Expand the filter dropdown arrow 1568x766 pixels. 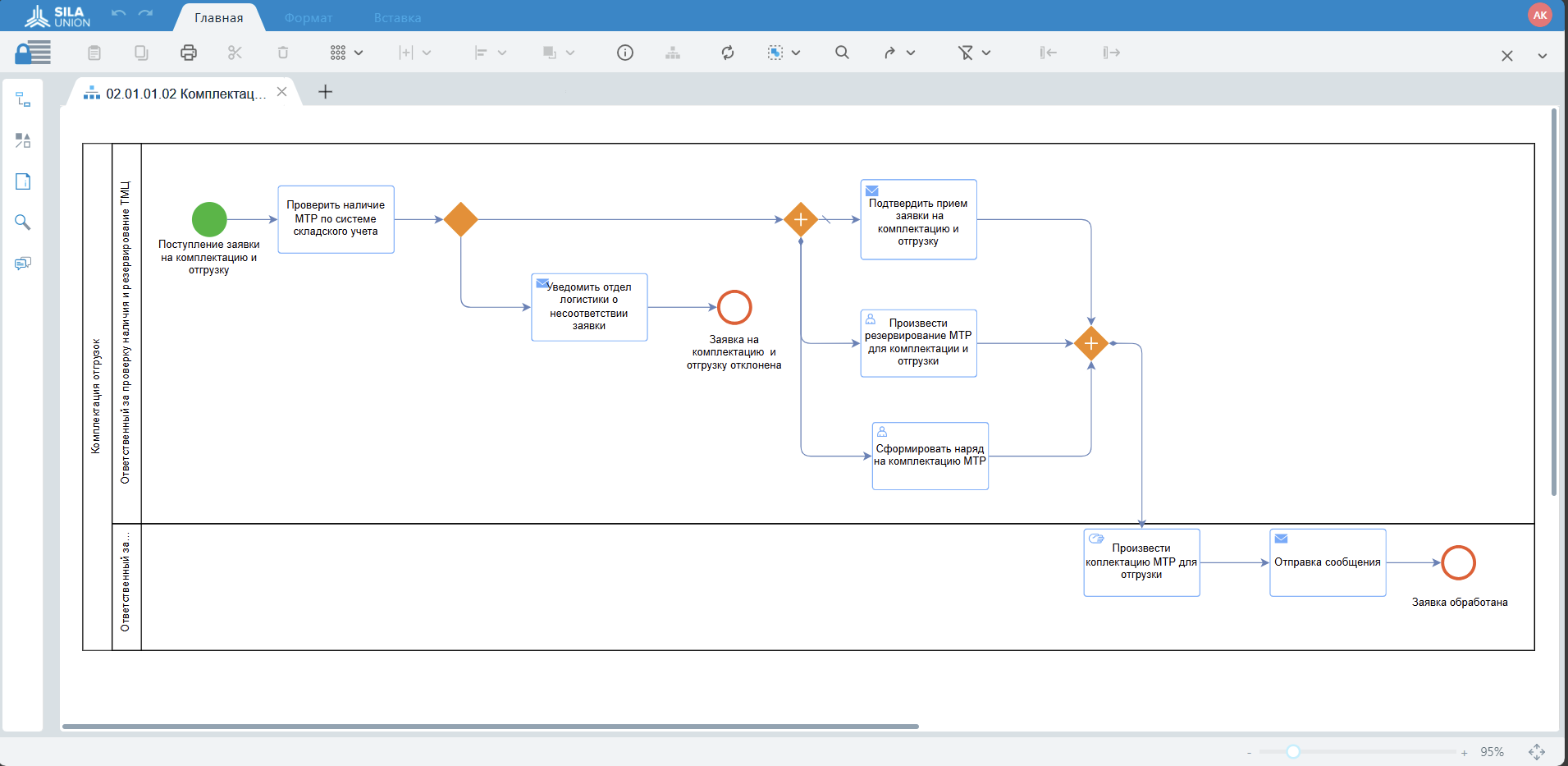click(x=986, y=53)
